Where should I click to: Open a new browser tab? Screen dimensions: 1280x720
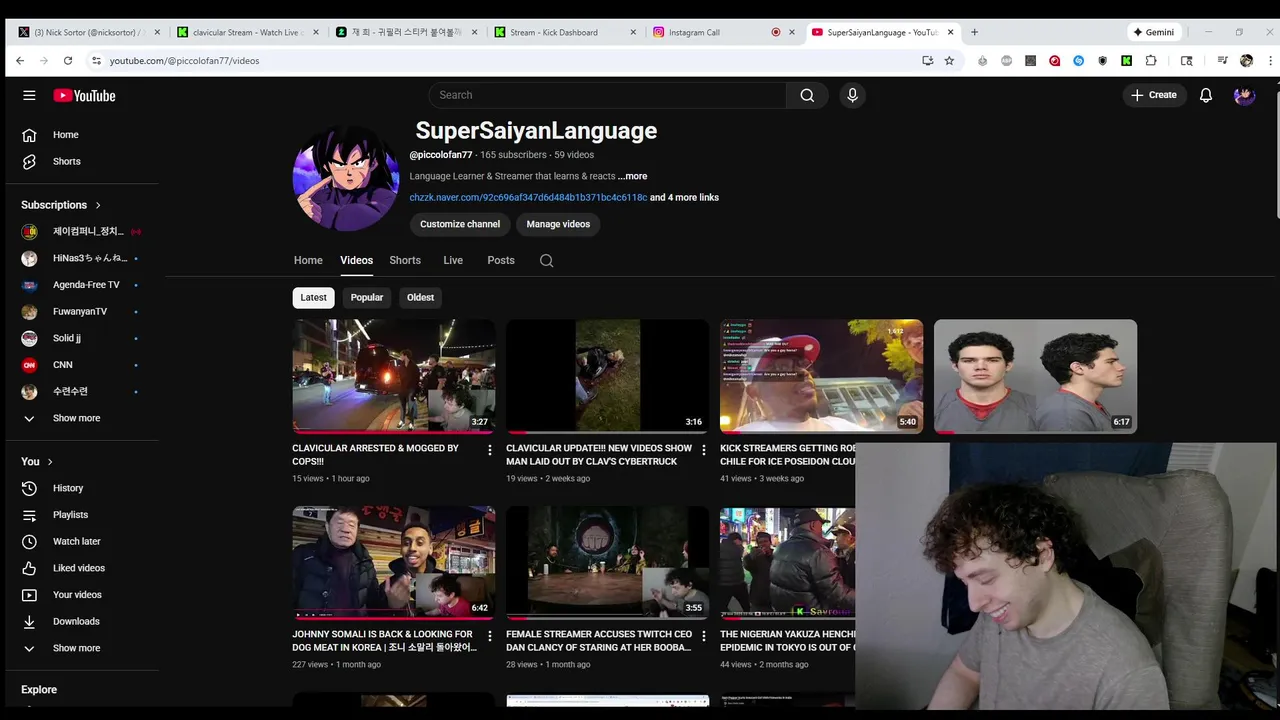pyautogui.click(x=974, y=32)
